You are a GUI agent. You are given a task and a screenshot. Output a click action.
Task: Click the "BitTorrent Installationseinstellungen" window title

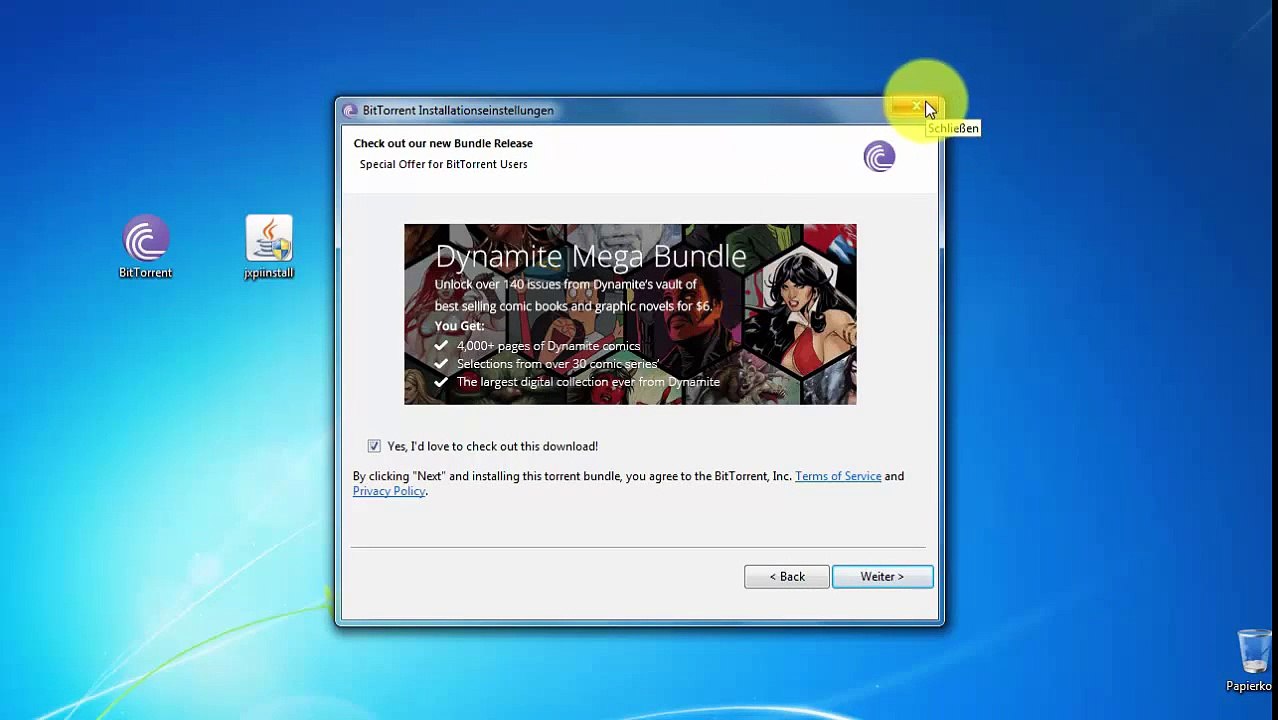(x=458, y=110)
